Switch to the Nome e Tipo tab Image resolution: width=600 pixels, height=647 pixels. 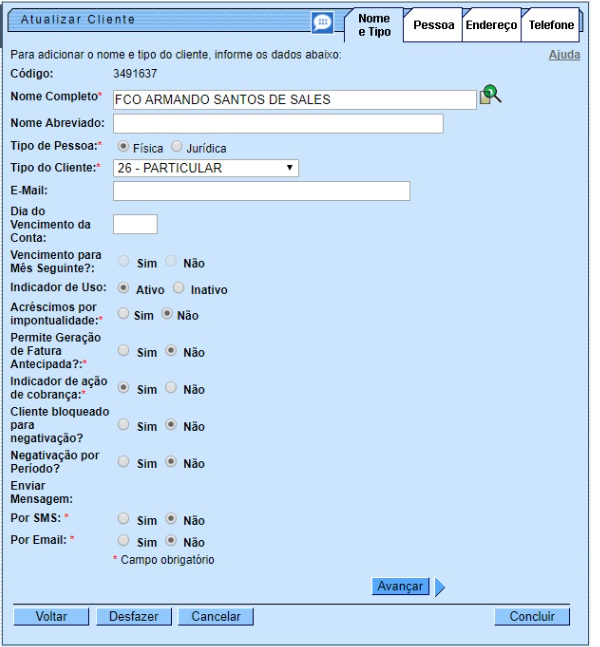pyautogui.click(x=374, y=25)
